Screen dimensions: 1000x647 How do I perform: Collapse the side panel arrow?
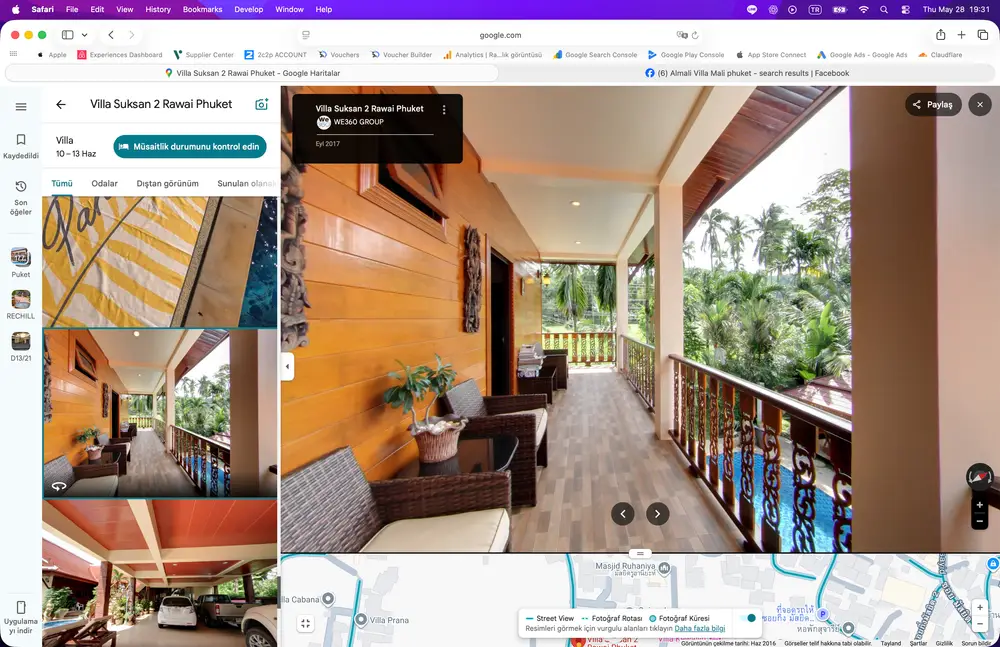pyautogui.click(x=287, y=366)
